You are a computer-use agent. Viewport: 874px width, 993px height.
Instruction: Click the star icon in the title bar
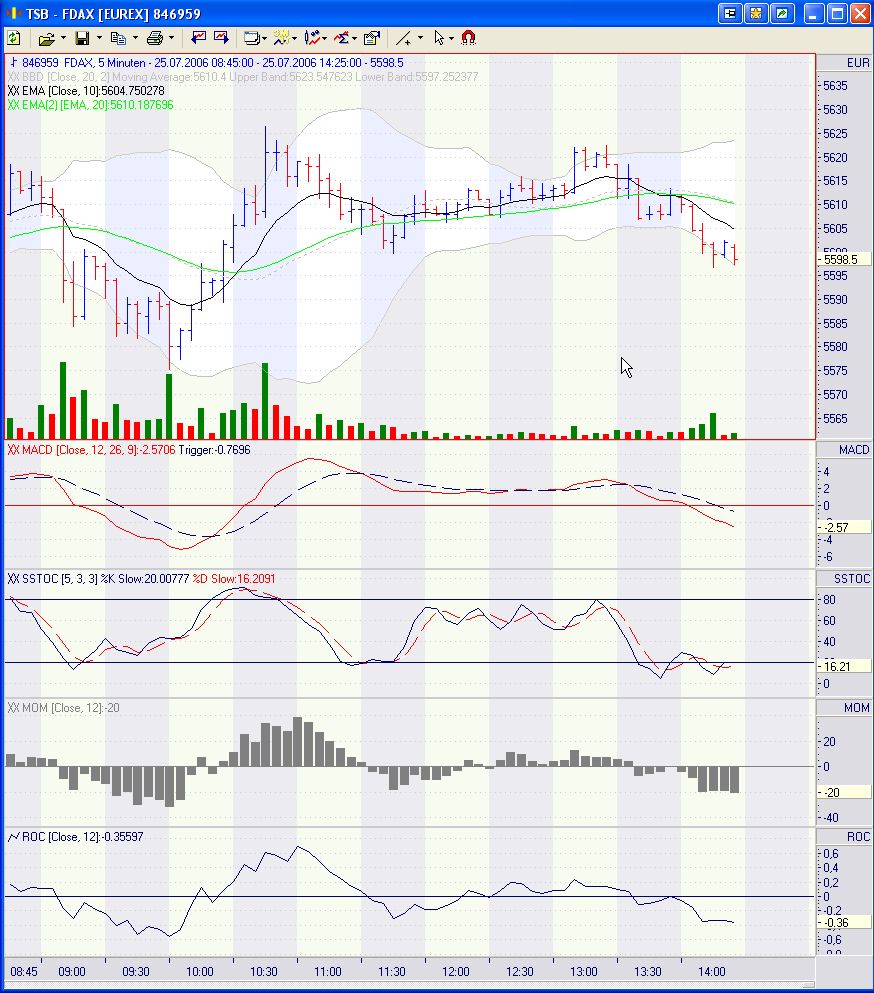[x=757, y=12]
